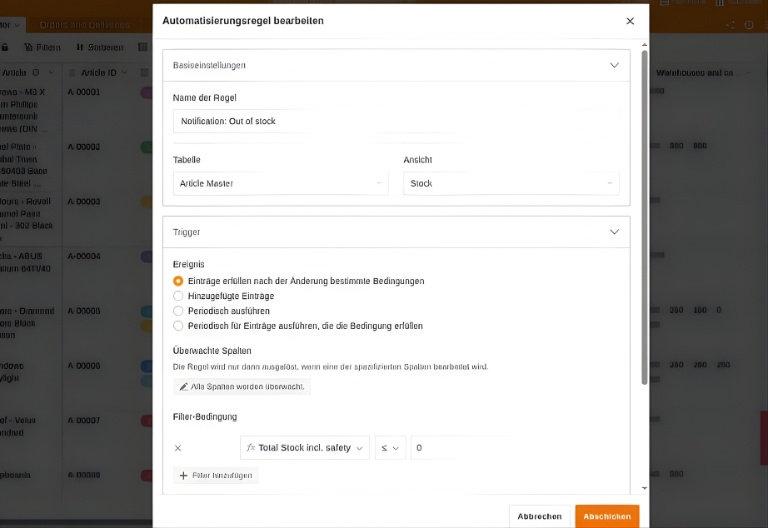Select the 'Periodisch ausführen' radio option
The width and height of the screenshot is (768, 528).
tap(179, 311)
